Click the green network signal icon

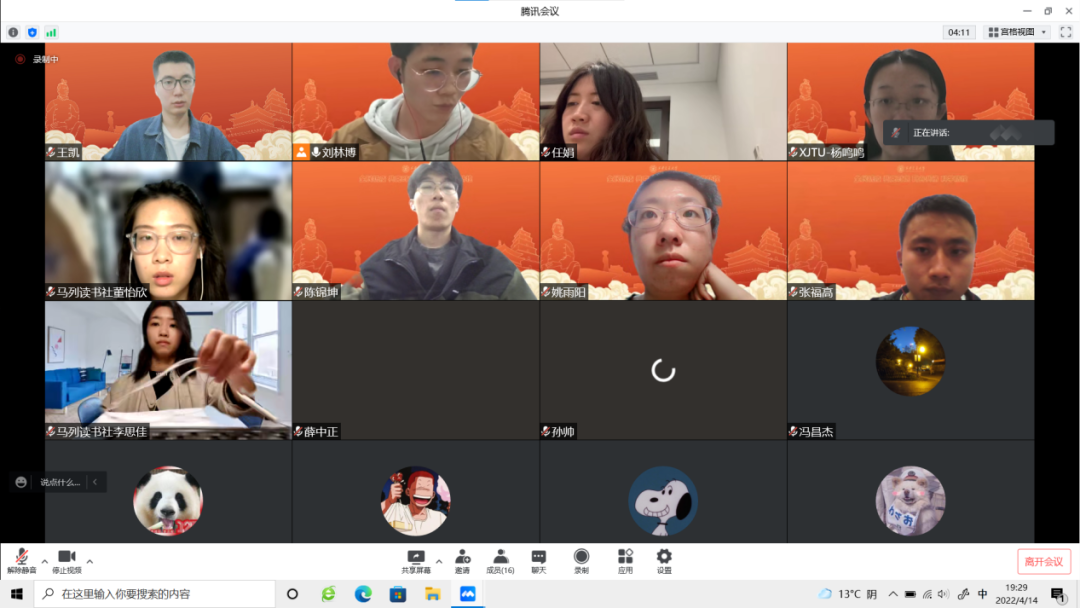[51, 32]
